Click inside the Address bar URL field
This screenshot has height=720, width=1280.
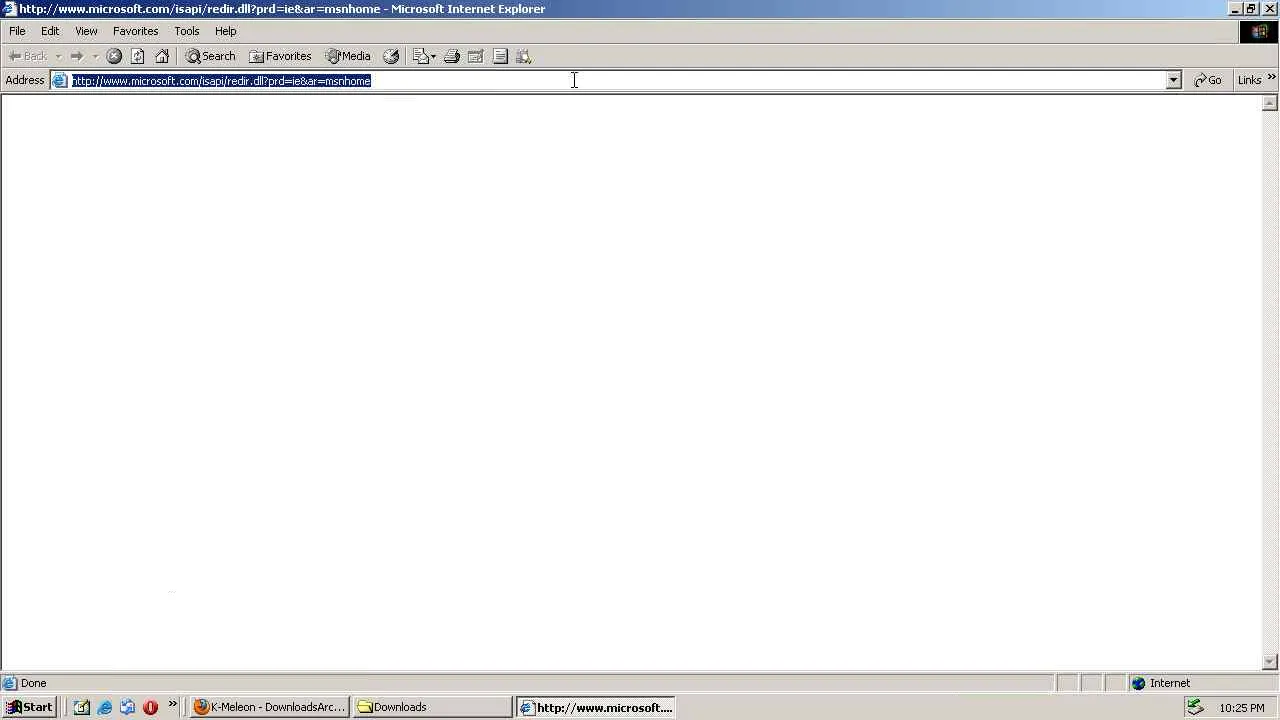pos(618,80)
